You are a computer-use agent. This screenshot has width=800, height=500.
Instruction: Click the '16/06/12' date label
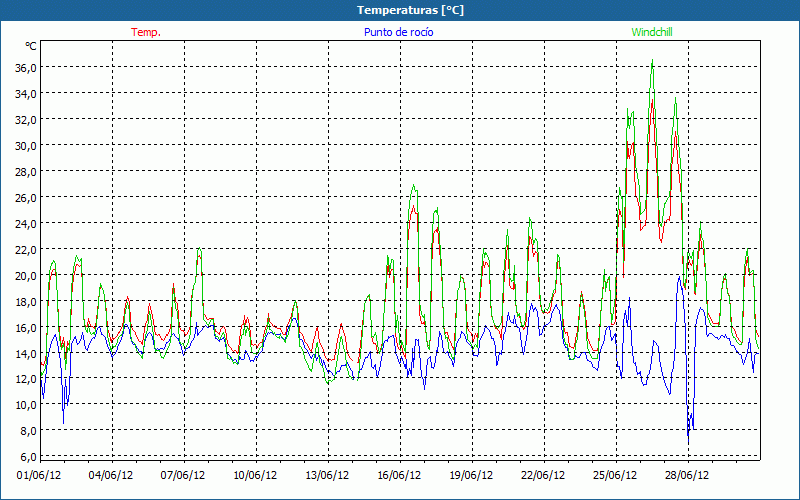(x=399, y=475)
